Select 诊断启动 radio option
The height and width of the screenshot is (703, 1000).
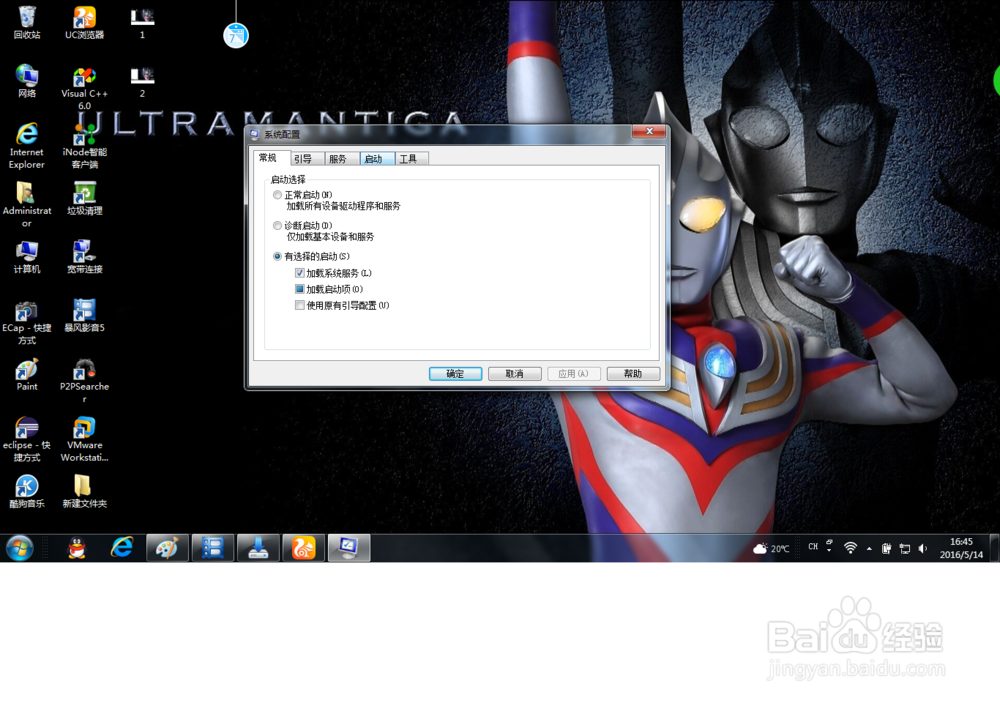[277, 225]
